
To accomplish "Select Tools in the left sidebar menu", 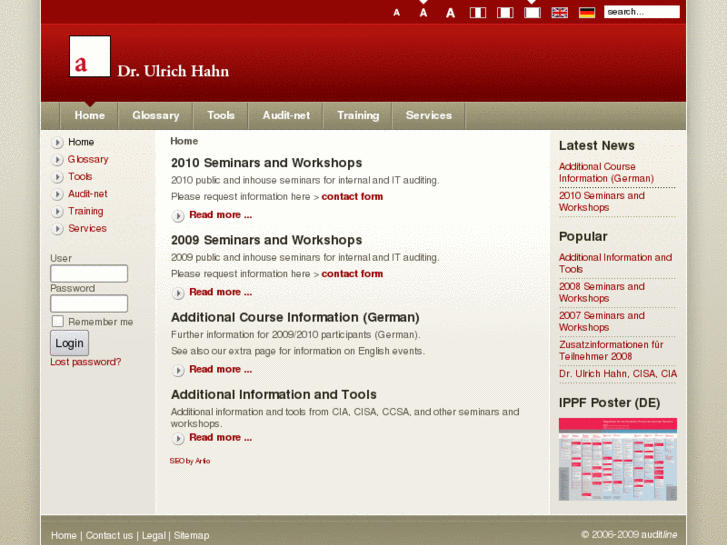I will [x=80, y=176].
